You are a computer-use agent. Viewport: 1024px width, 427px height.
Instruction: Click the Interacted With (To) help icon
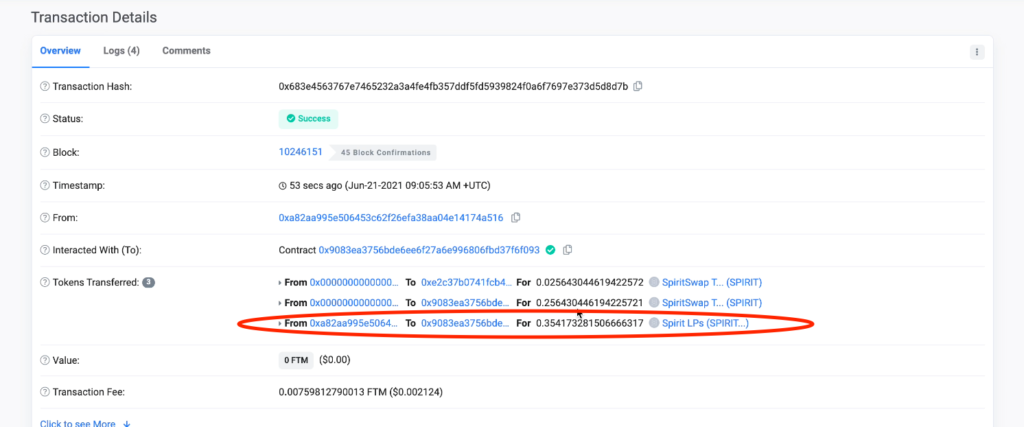click(x=45, y=249)
